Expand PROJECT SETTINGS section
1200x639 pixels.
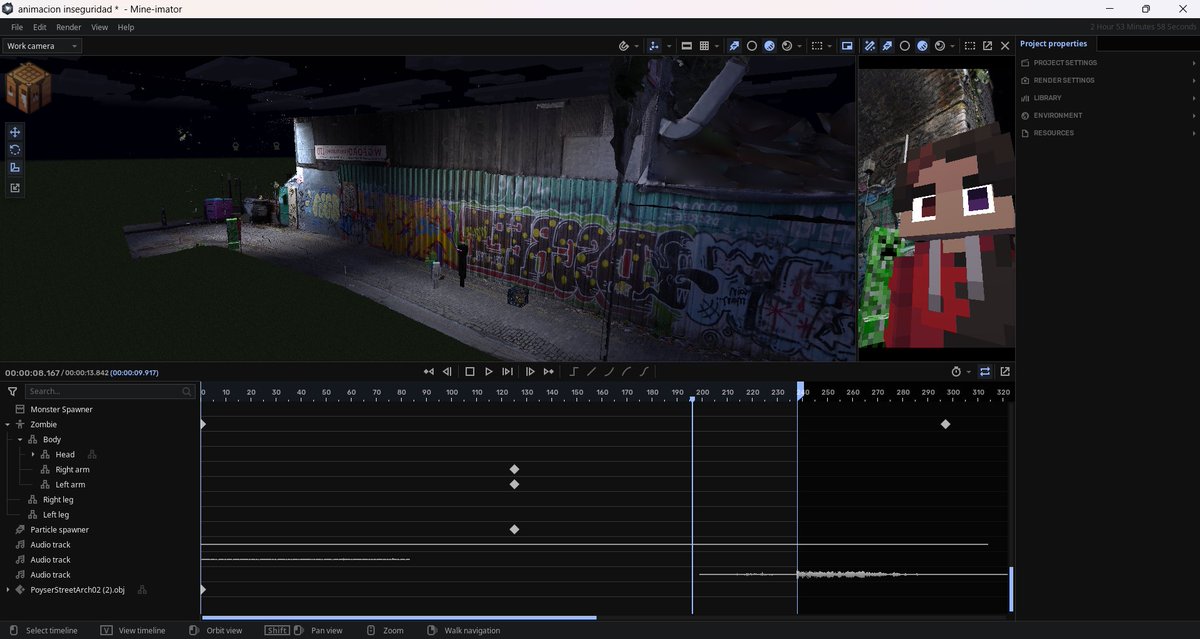(1108, 63)
